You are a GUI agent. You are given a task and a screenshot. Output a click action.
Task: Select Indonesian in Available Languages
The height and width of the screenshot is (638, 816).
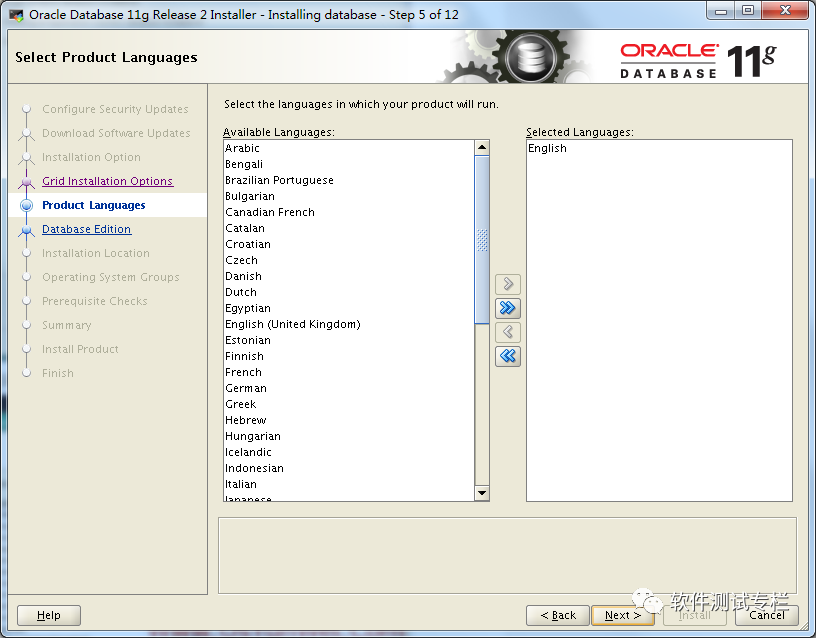coord(349,468)
